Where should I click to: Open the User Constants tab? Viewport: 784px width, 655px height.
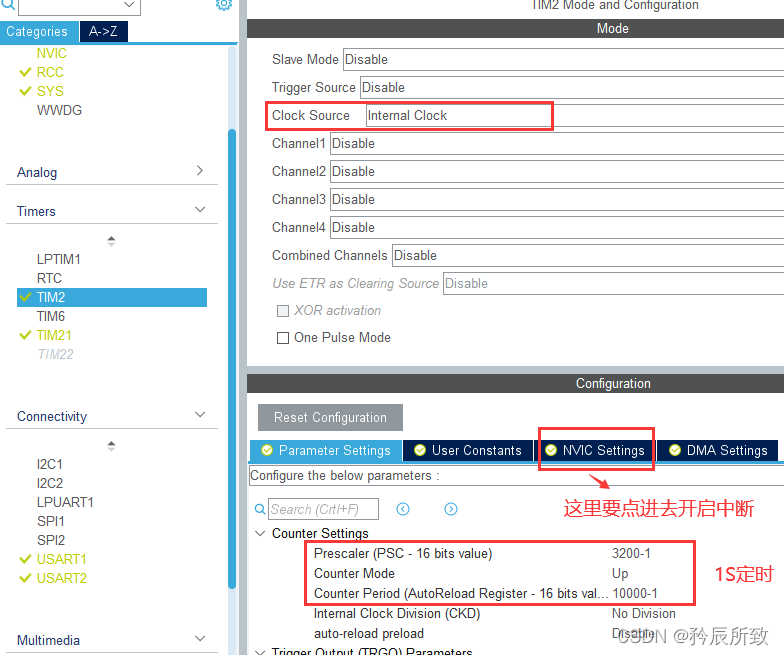468,450
